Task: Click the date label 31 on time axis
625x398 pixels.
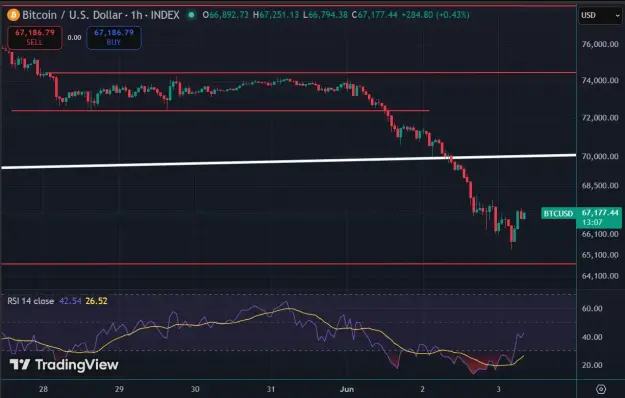Action: tap(271, 389)
